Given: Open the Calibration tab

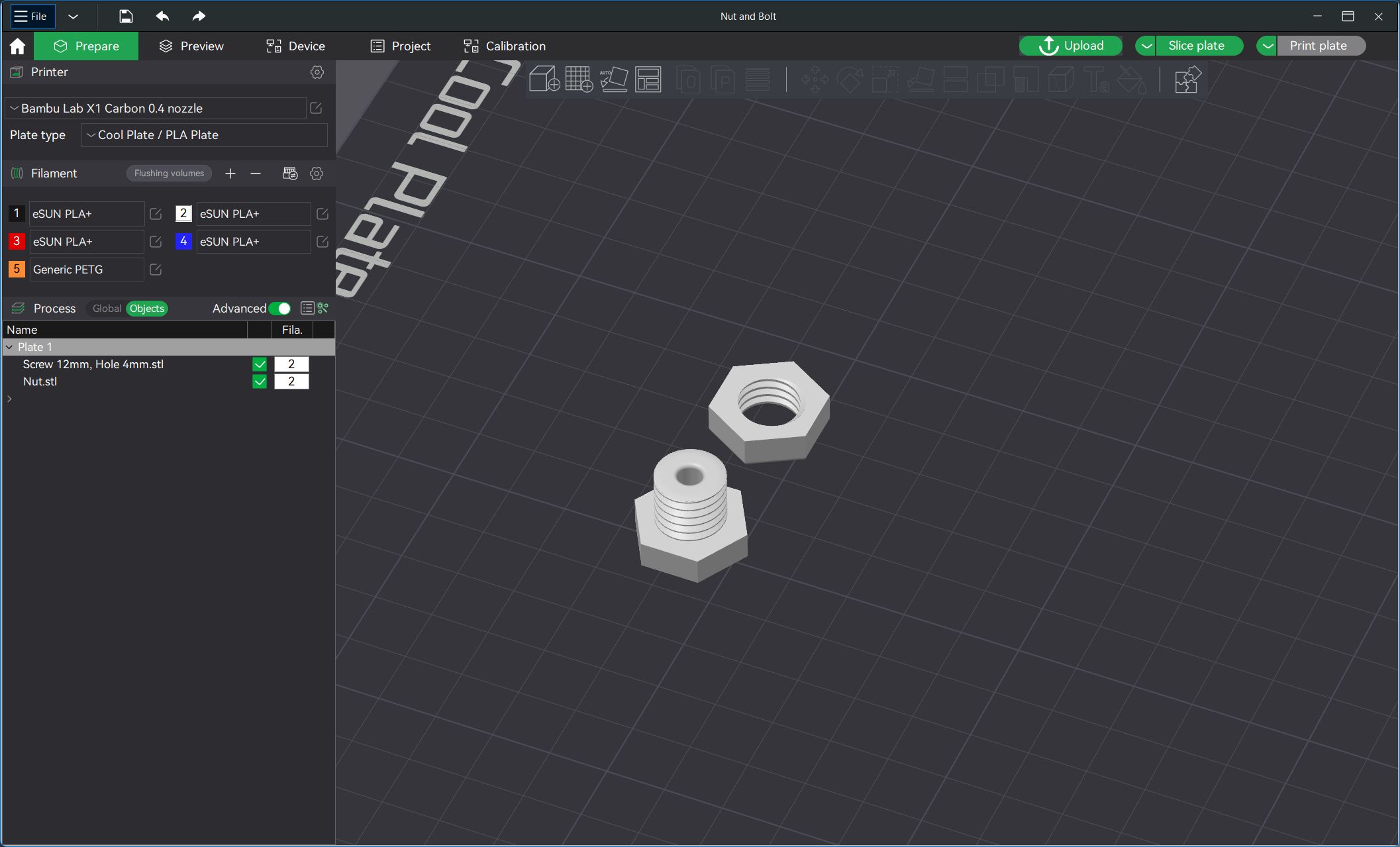Looking at the screenshot, I should point(505,46).
